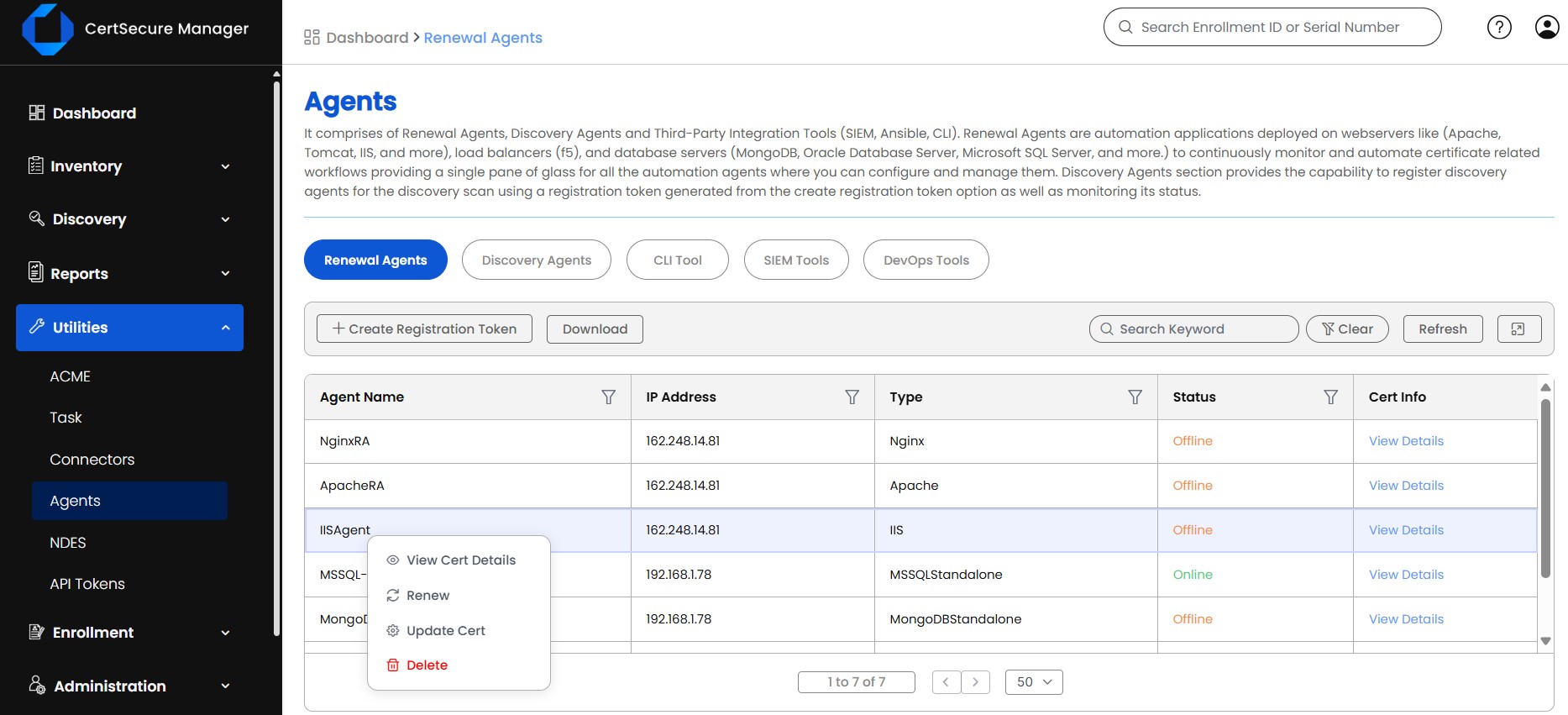Focus the Search Keyword field

click(1193, 329)
